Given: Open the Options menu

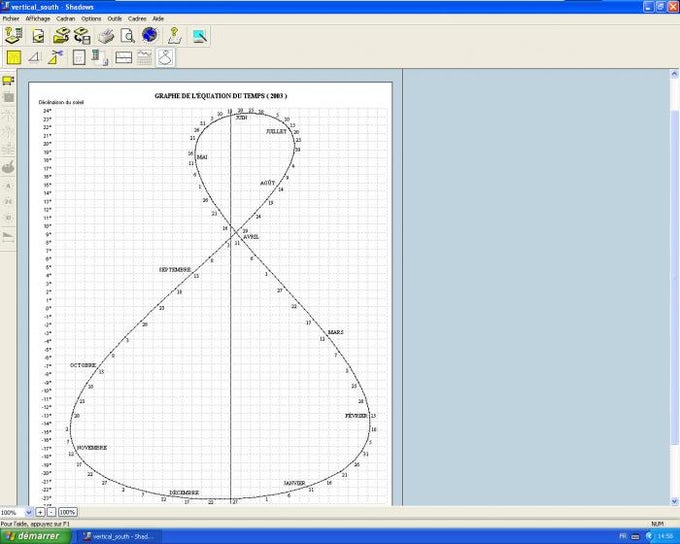Looking at the screenshot, I should point(91,19).
